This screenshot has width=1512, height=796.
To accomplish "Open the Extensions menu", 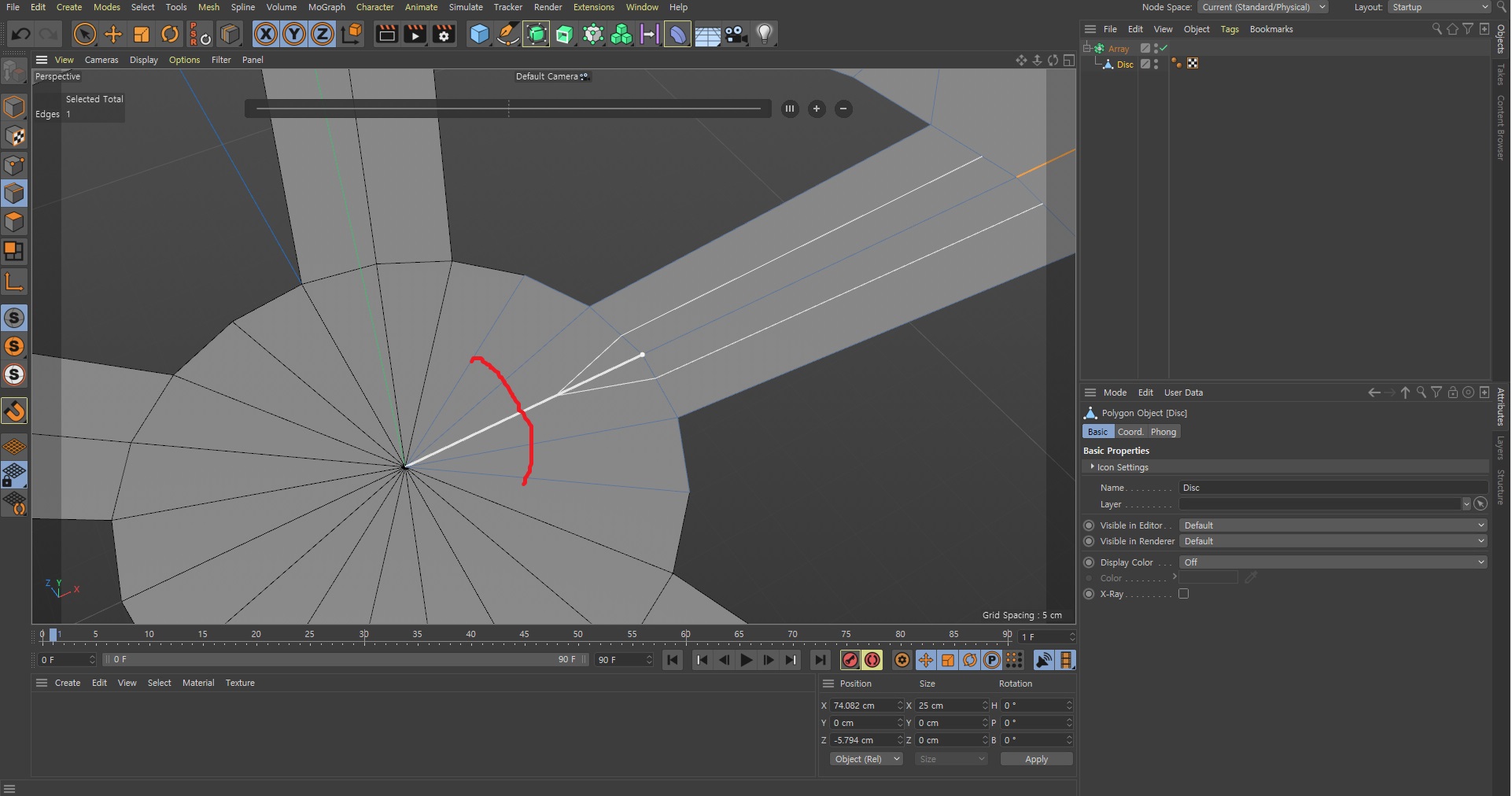I will 594,7.
